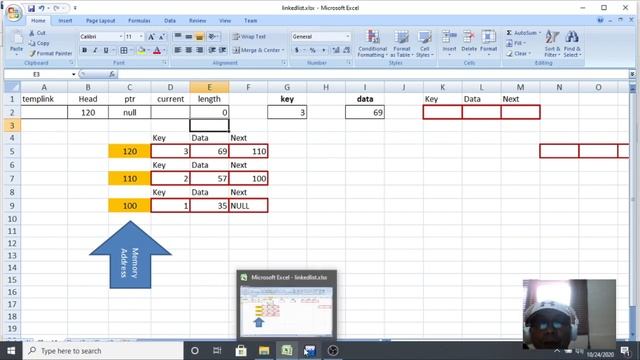This screenshot has height=360, width=640.
Task: Toggle Center text alignment
Action: click(x=189, y=50)
